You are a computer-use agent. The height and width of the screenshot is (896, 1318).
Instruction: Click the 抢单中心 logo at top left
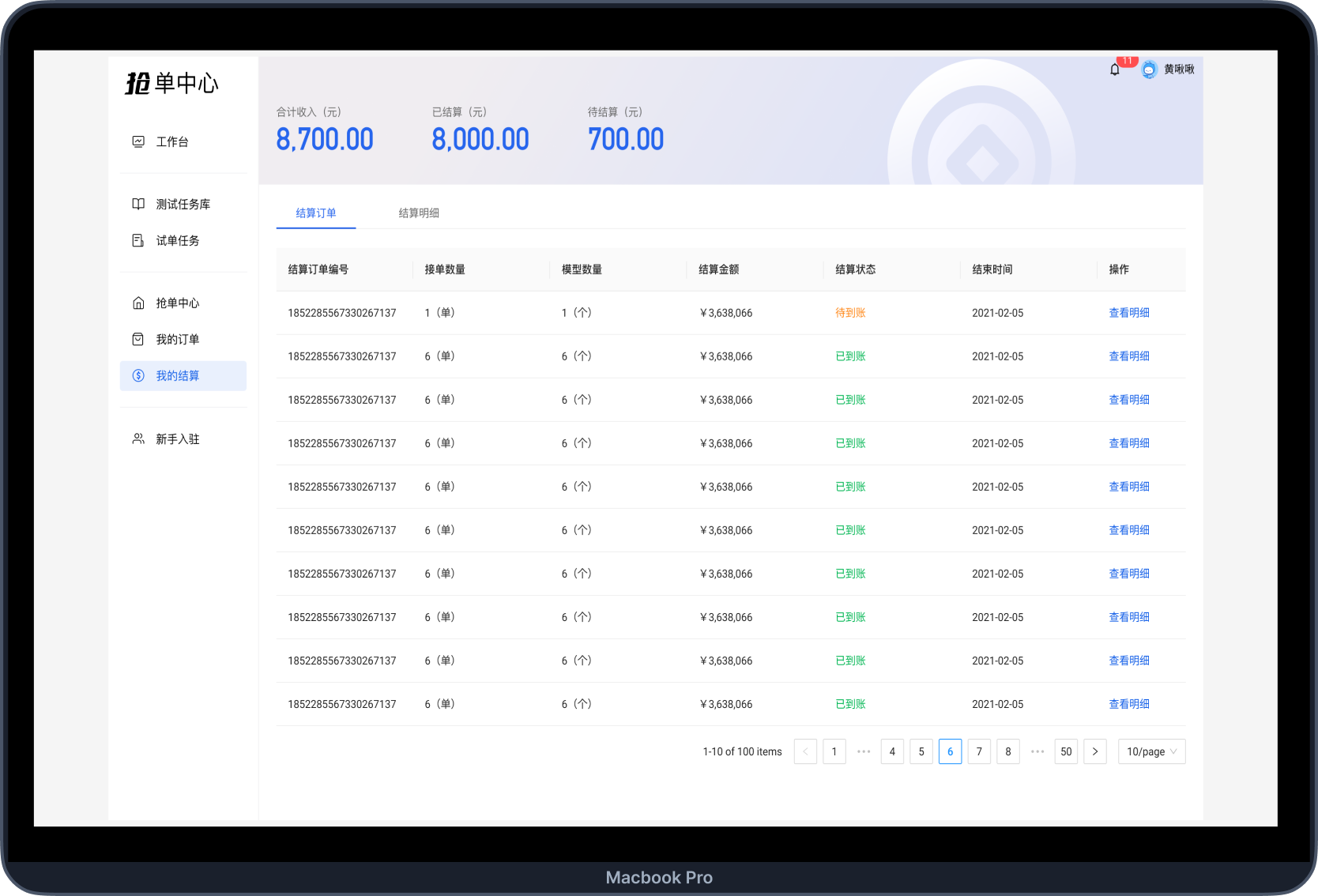[x=171, y=83]
